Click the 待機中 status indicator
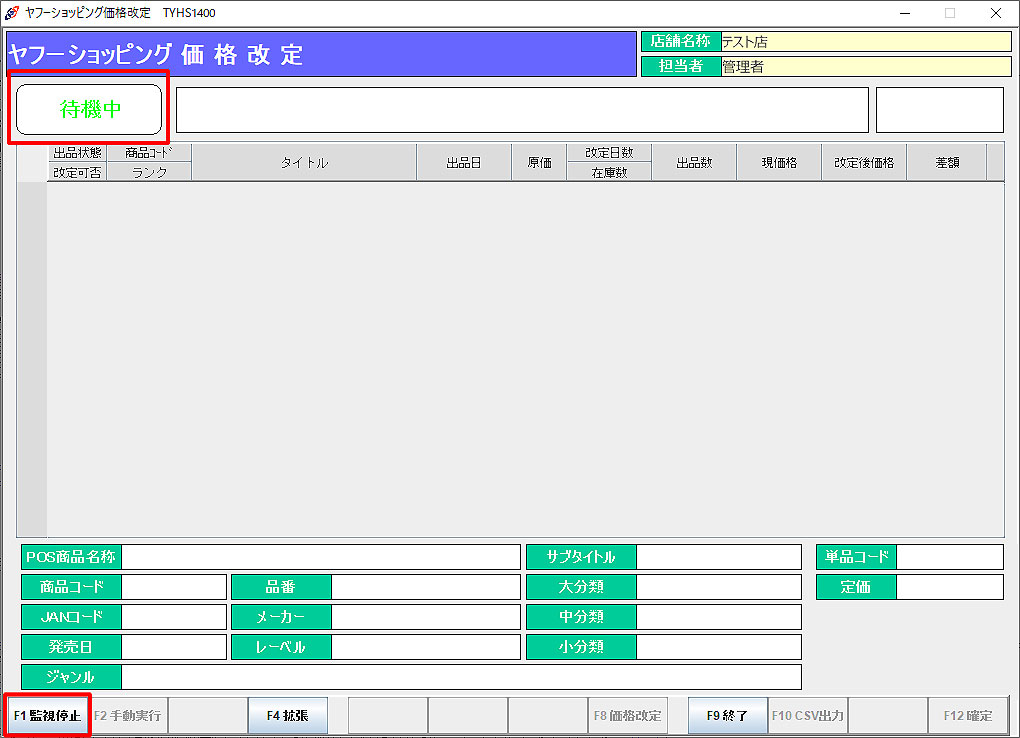Viewport: 1020px width, 738px height. pos(89,109)
